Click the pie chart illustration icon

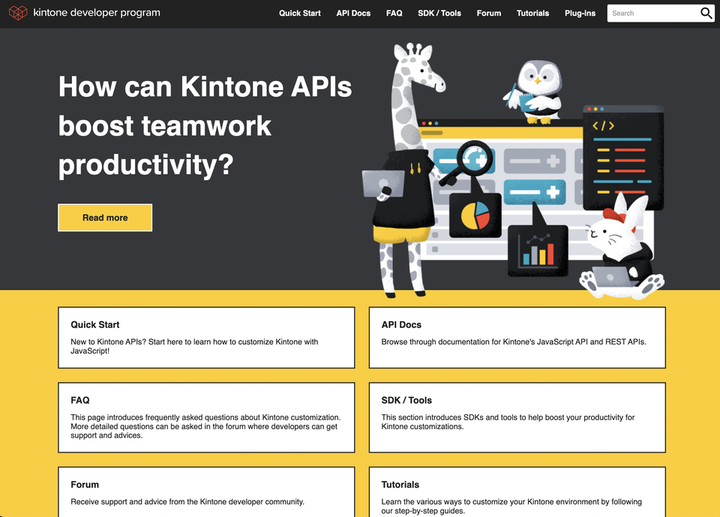pos(475,215)
